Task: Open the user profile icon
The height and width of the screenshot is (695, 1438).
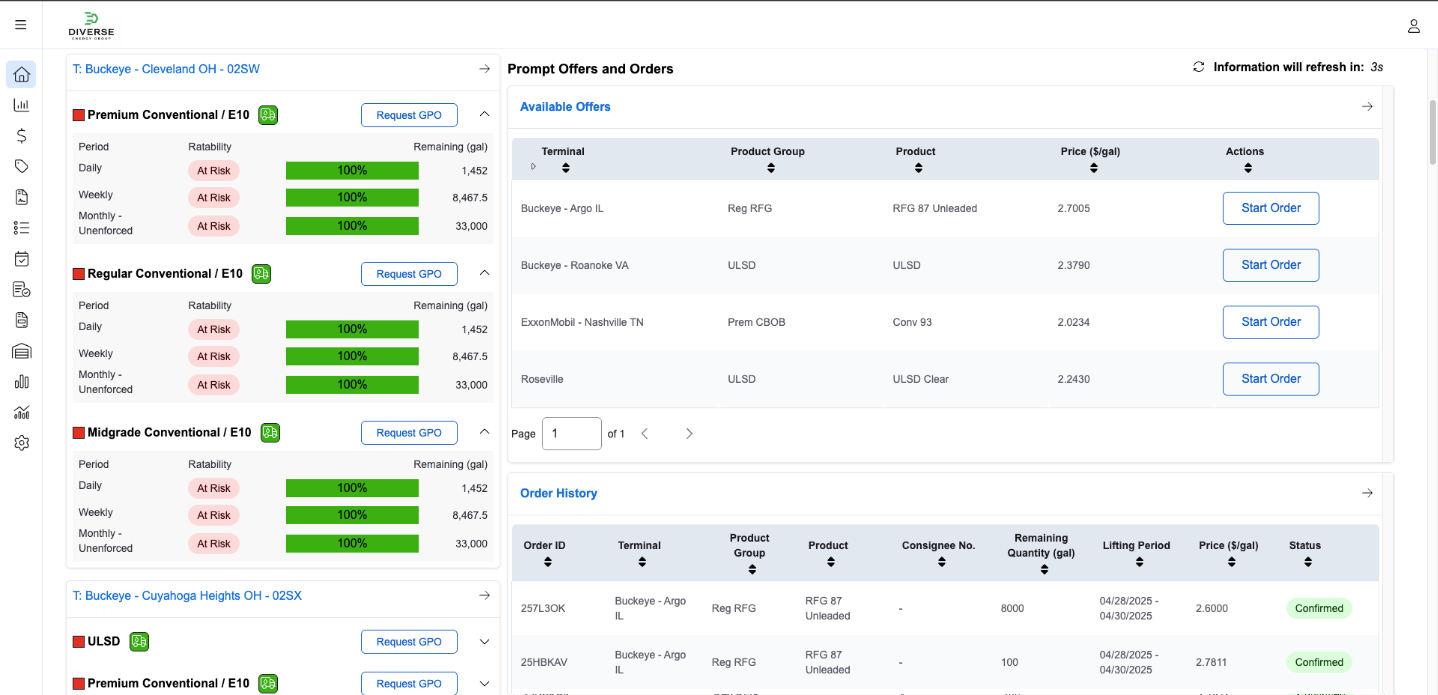Action: (x=1414, y=26)
